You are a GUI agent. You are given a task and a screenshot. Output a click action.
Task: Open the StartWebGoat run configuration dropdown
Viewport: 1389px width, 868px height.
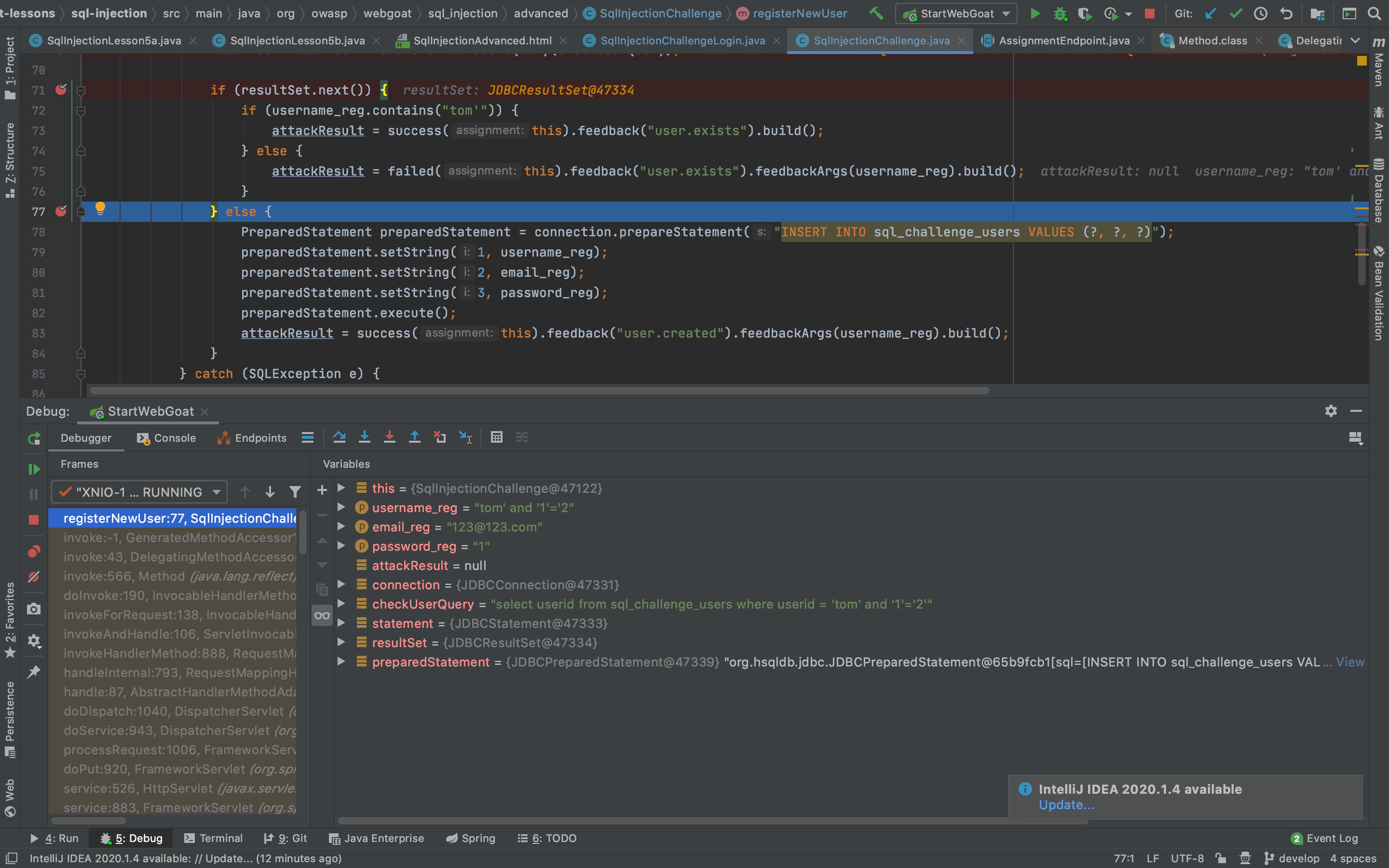(956, 14)
